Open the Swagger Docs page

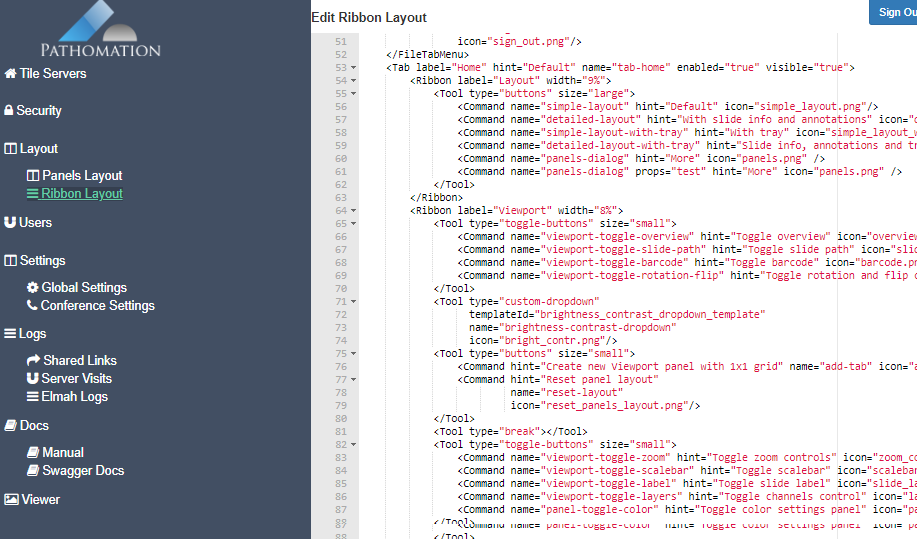coord(82,471)
